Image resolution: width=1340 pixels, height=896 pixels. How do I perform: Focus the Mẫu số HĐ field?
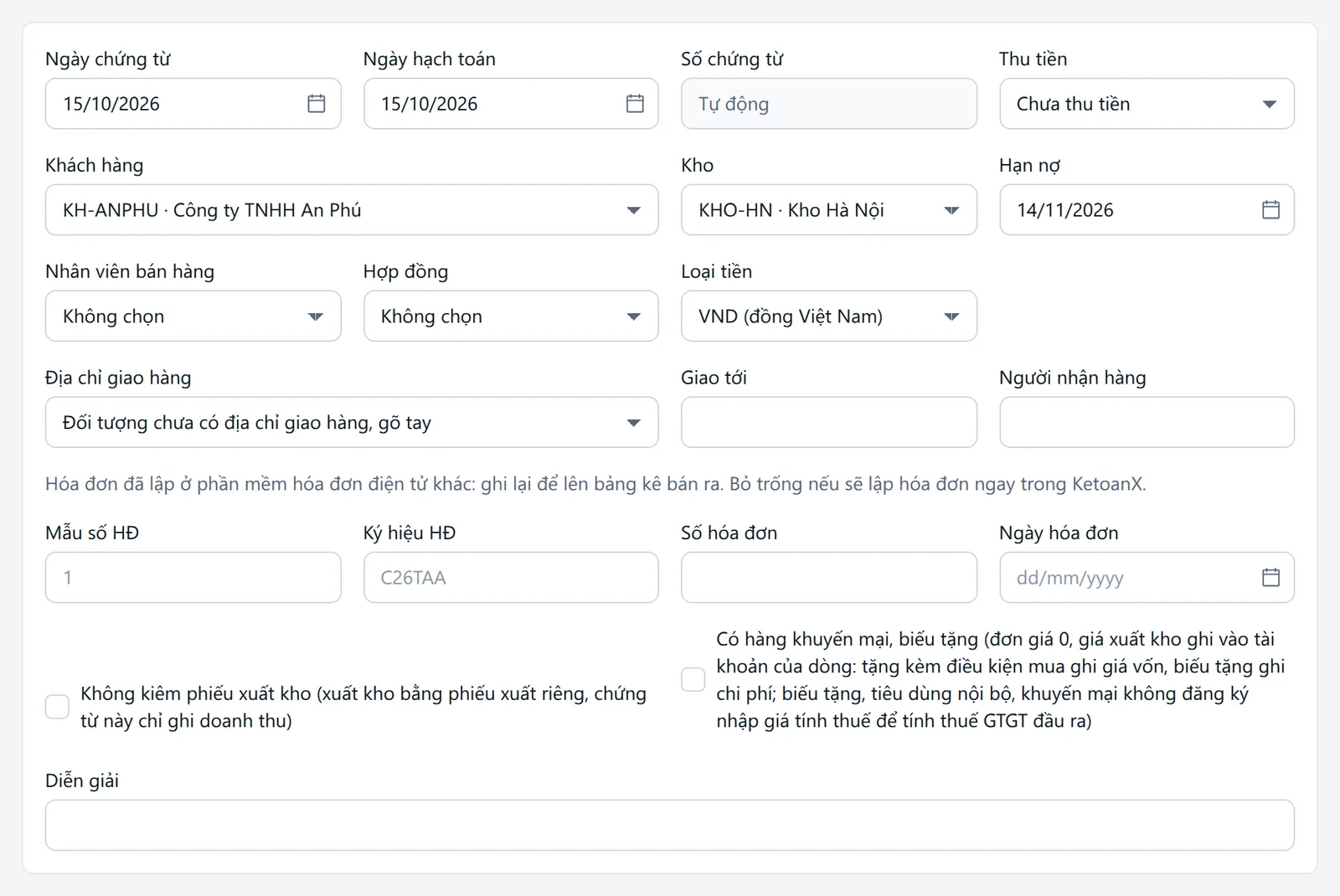click(x=193, y=578)
